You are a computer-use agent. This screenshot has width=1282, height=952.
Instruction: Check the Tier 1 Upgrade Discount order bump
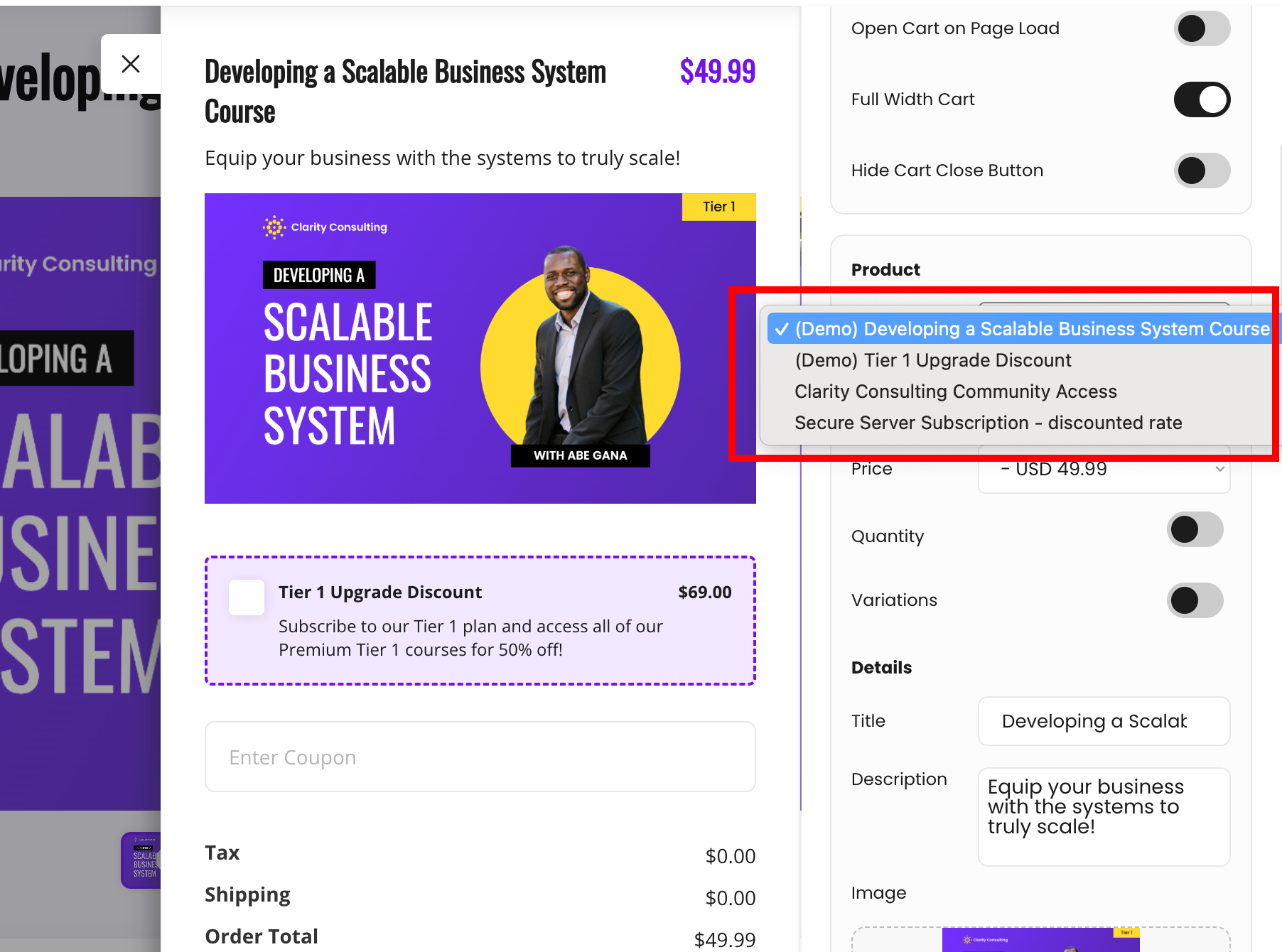pos(246,597)
